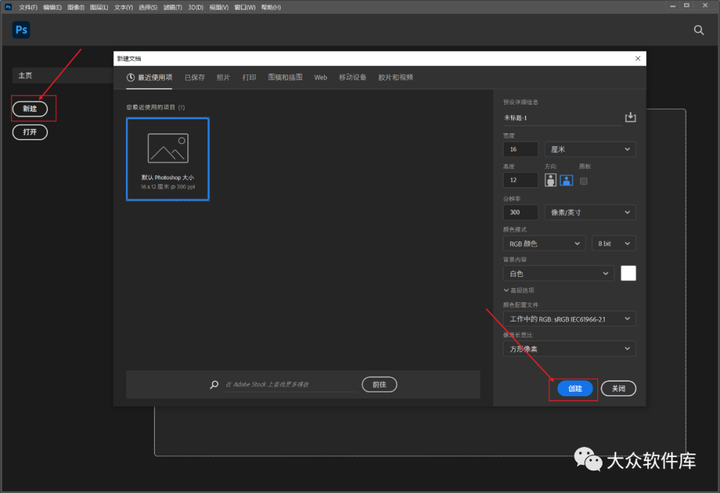Open the 文件(F) menu

pos(28,7)
